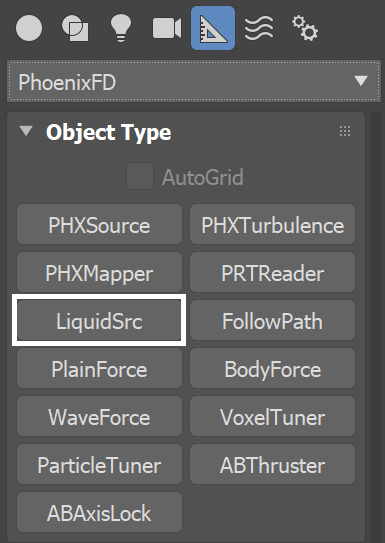Select the ABThruster button
Image resolution: width=385 pixels, height=543 pixels.
272,464
